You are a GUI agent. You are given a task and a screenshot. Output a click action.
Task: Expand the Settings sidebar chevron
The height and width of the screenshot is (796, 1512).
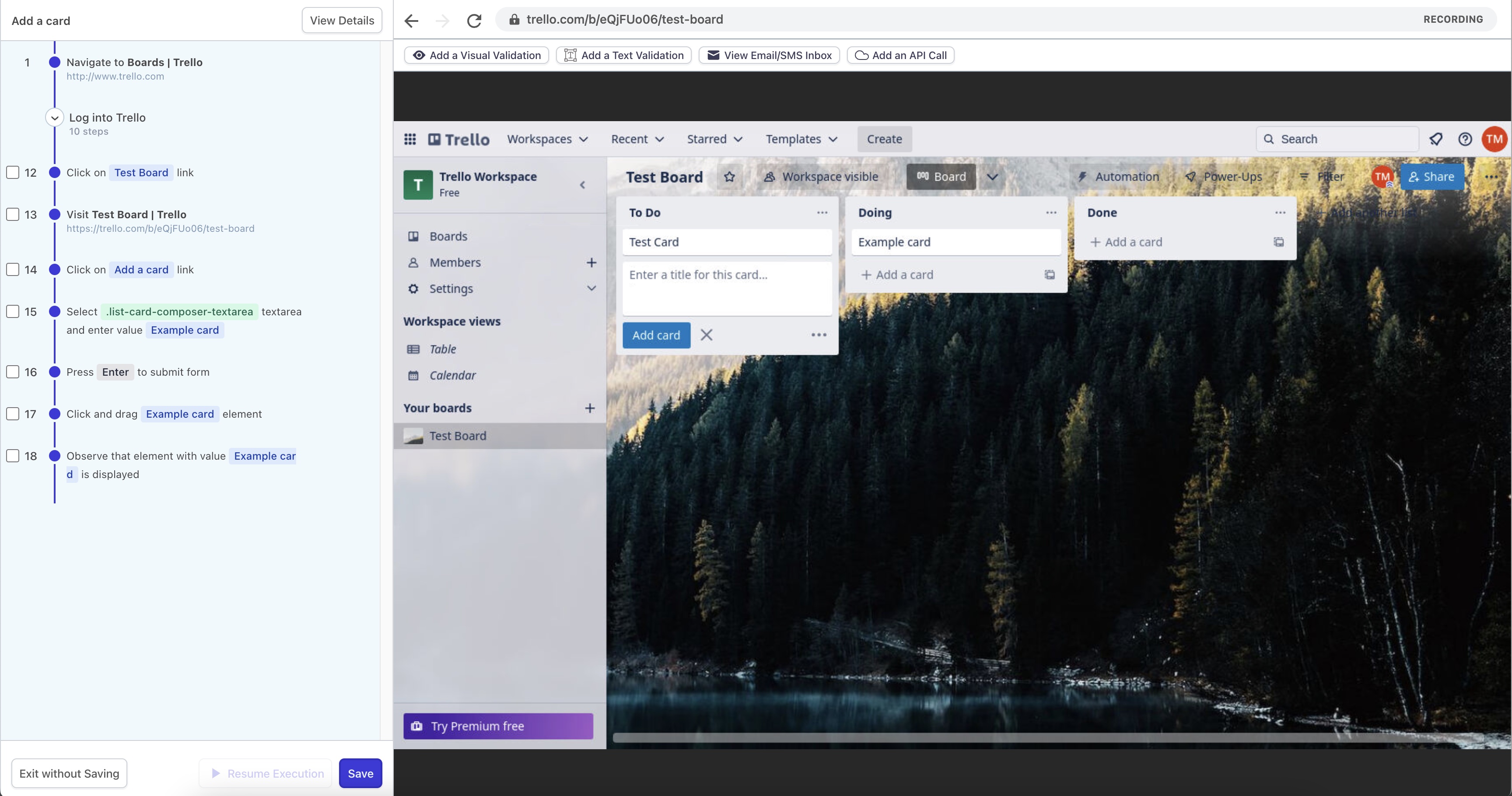pos(591,288)
